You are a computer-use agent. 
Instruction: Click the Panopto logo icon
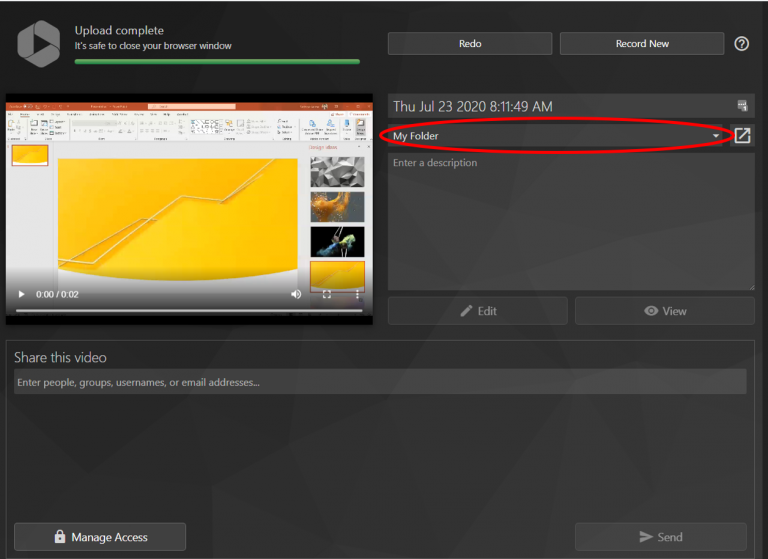tap(39, 44)
